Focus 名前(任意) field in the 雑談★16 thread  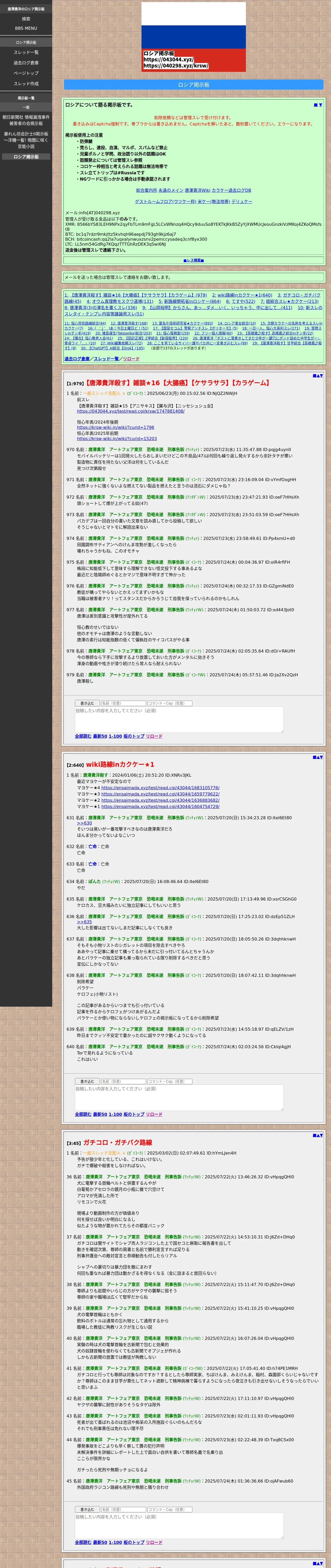(x=123, y=703)
